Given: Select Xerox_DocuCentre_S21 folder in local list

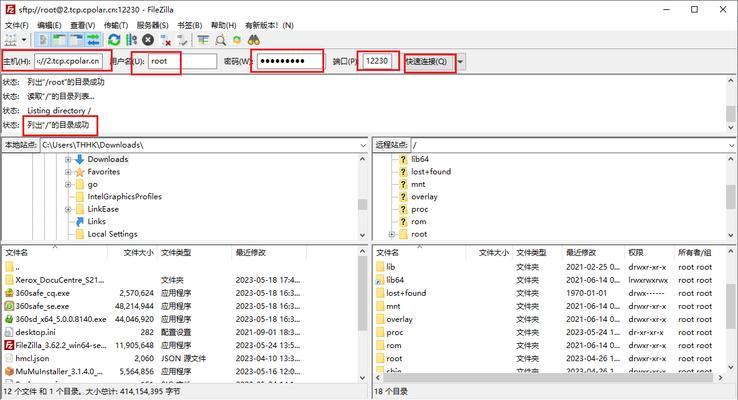Looking at the screenshot, I should [x=60, y=280].
